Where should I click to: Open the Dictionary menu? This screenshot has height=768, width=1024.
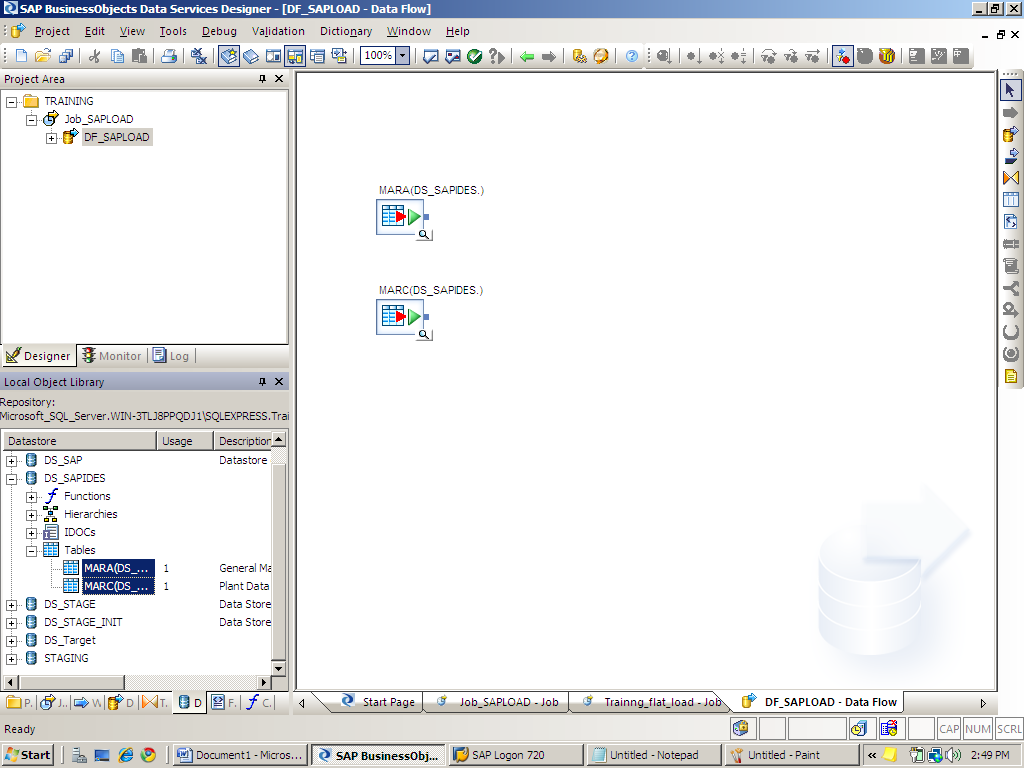(345, 31)
